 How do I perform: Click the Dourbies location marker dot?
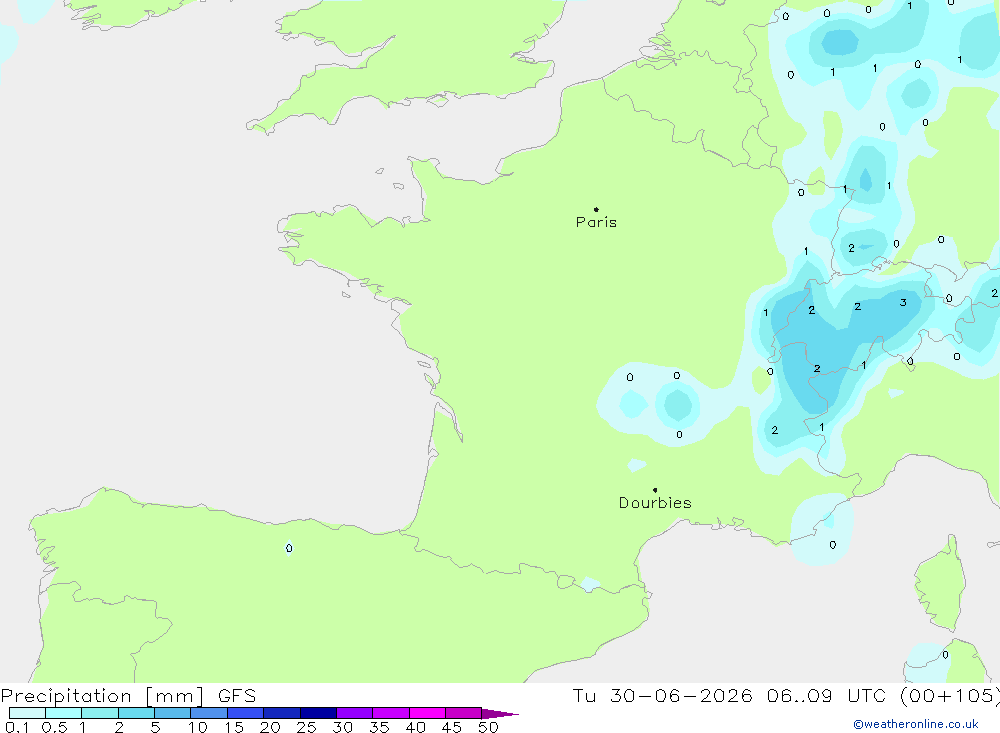point(655,490)
